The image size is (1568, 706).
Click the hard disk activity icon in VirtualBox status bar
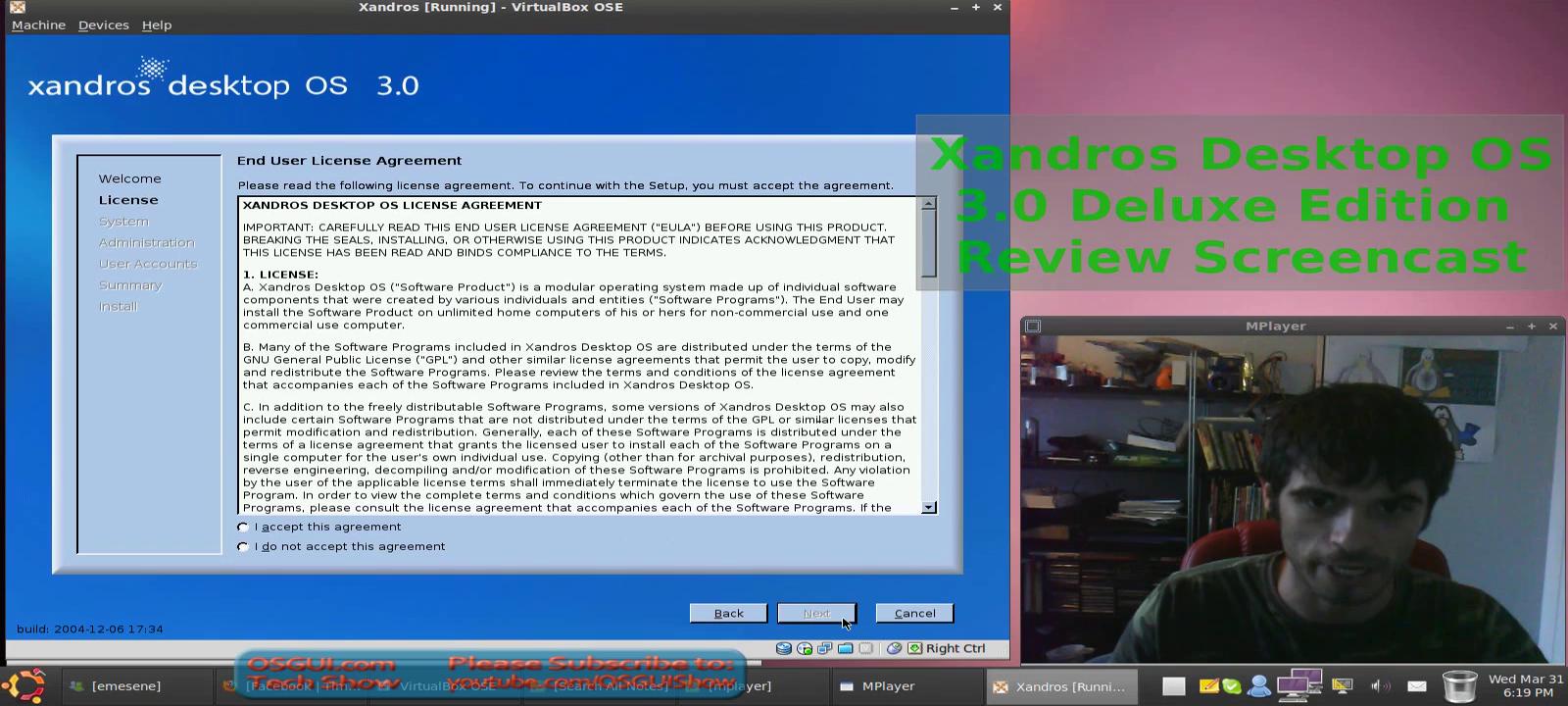pyautogui.click(x=784, y=648)
